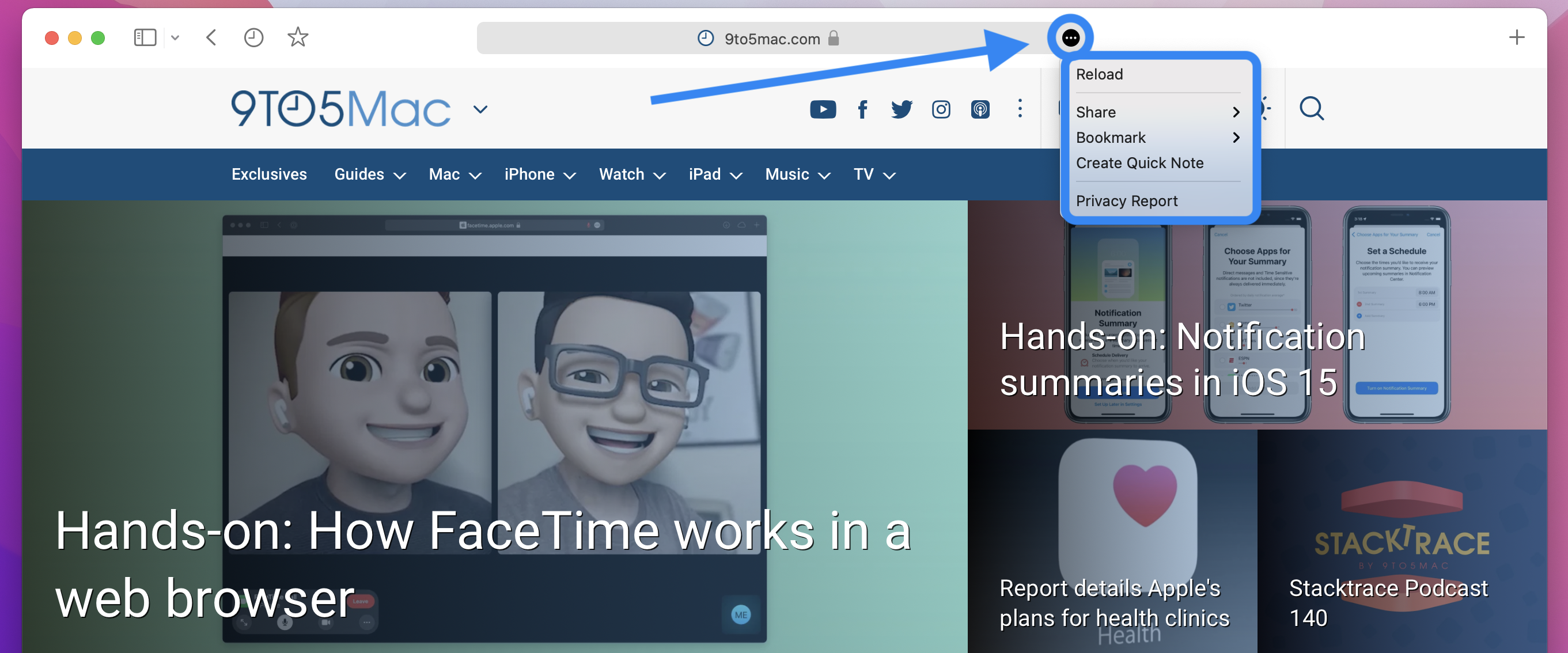Open Notification summaries in iOS 15 article

[1183, 359]
